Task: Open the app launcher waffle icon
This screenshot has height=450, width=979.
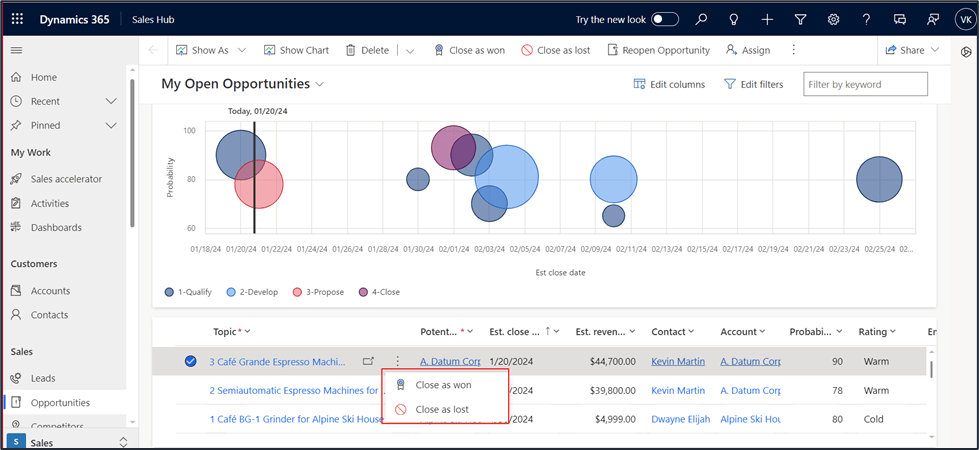Action: 17,19
